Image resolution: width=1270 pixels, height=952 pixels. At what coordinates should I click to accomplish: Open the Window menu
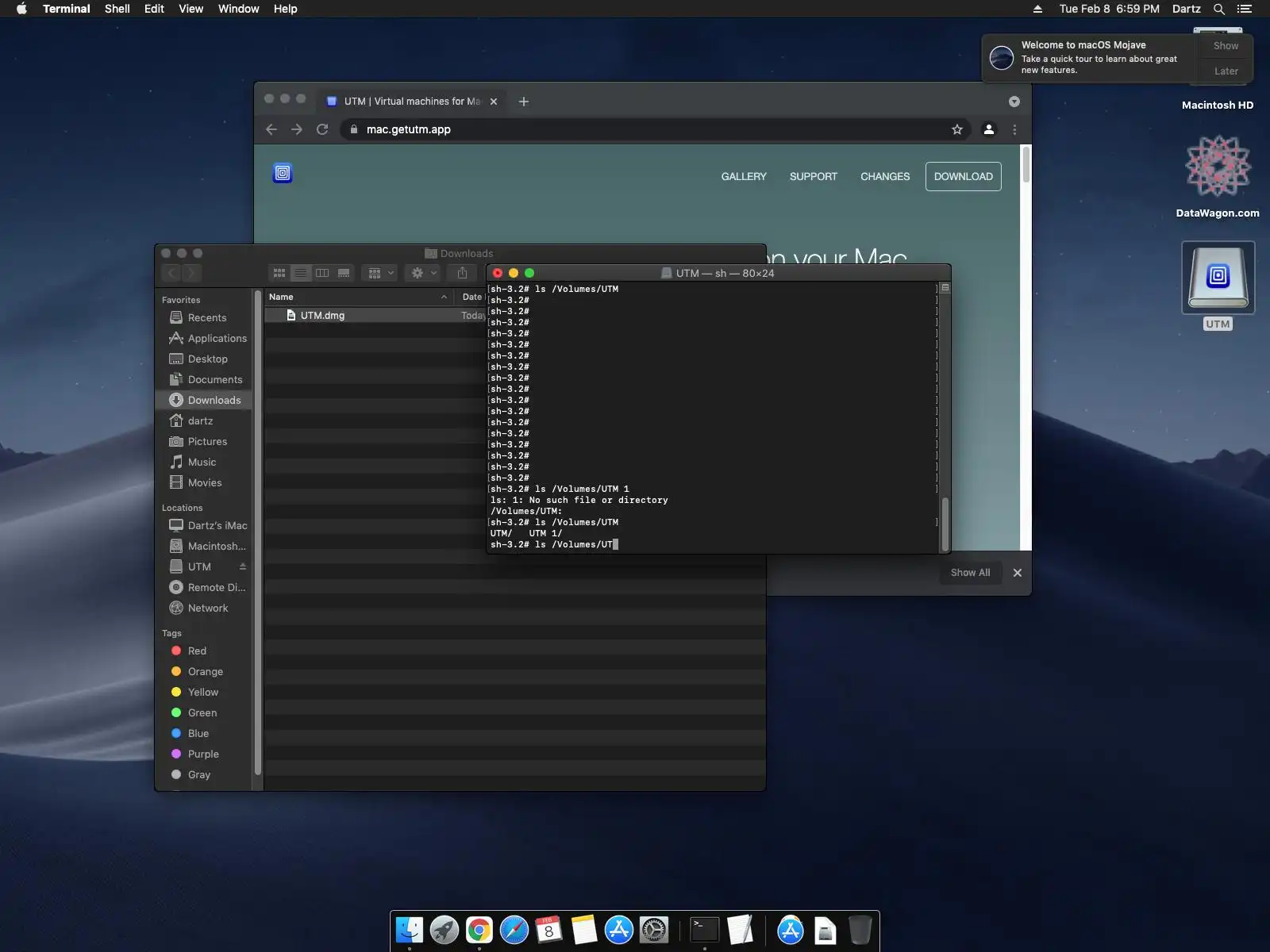click(239, 9)
